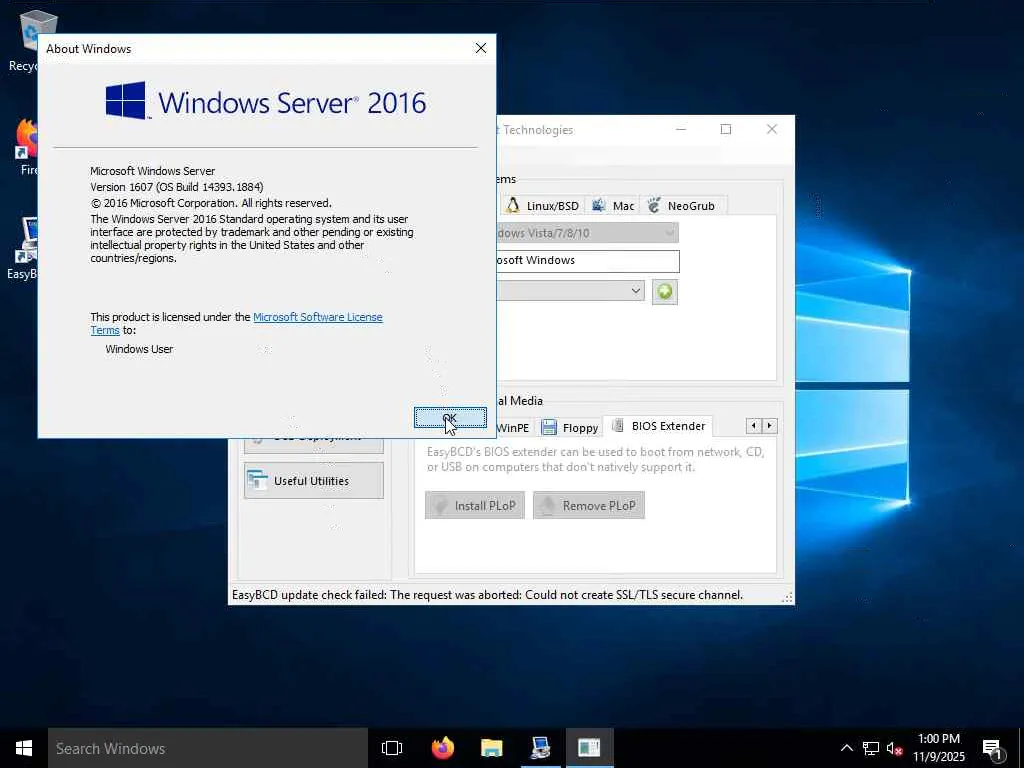Maximize the EasyBCD window
The height and width of the screenshot is (768, 1024).
(726, 129)
